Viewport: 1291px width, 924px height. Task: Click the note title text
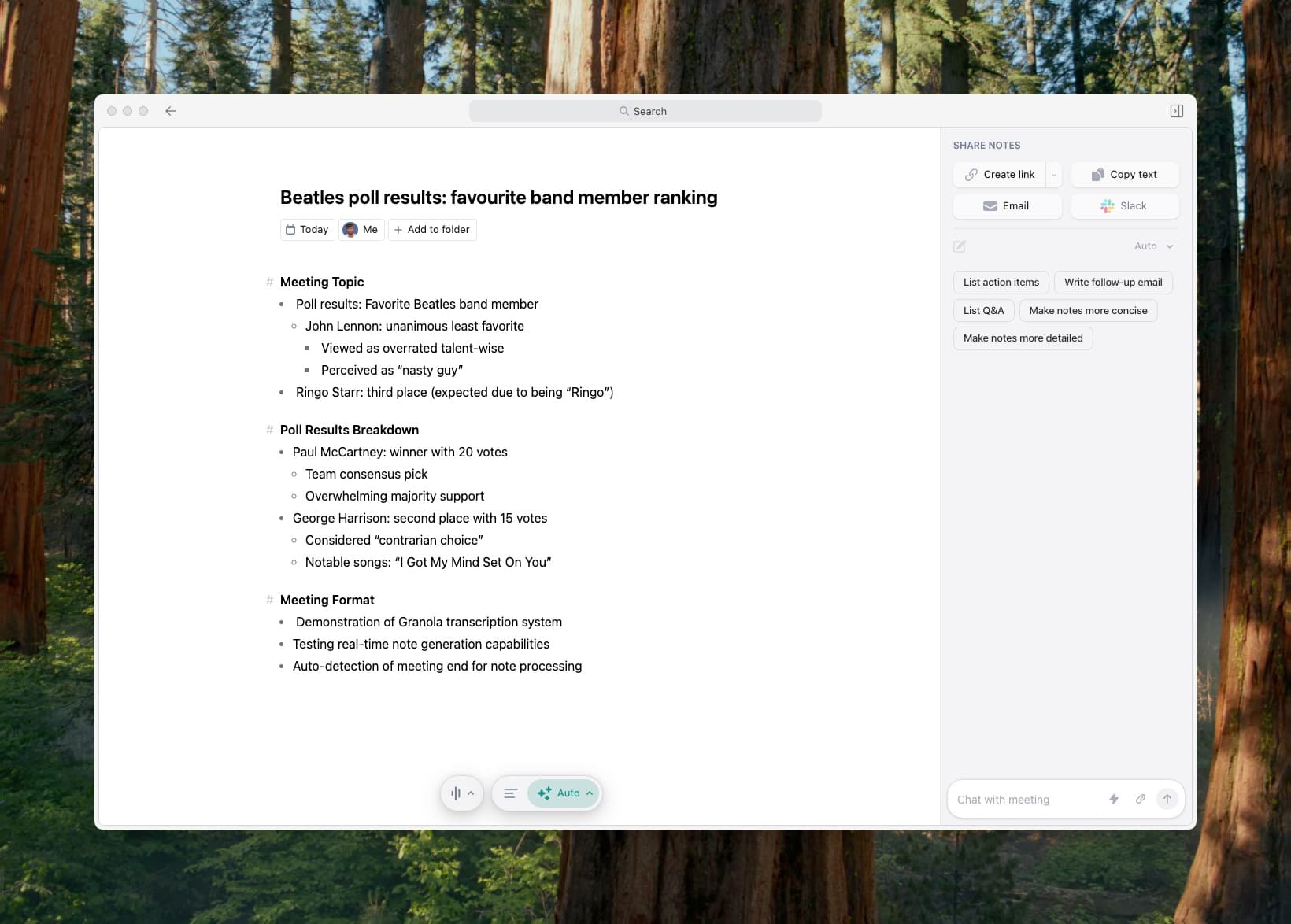(498, 198)
